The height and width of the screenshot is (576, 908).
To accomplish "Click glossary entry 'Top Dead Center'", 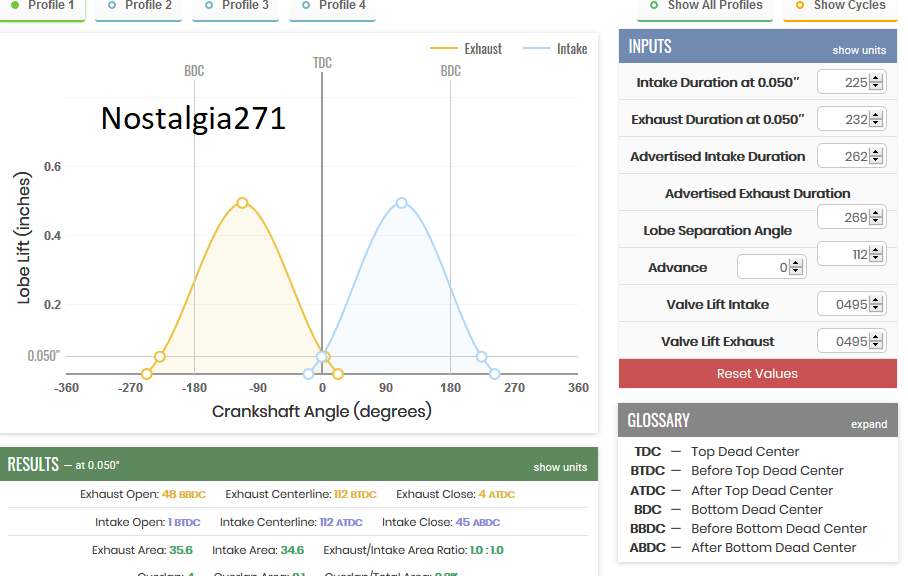I will 745,452.
